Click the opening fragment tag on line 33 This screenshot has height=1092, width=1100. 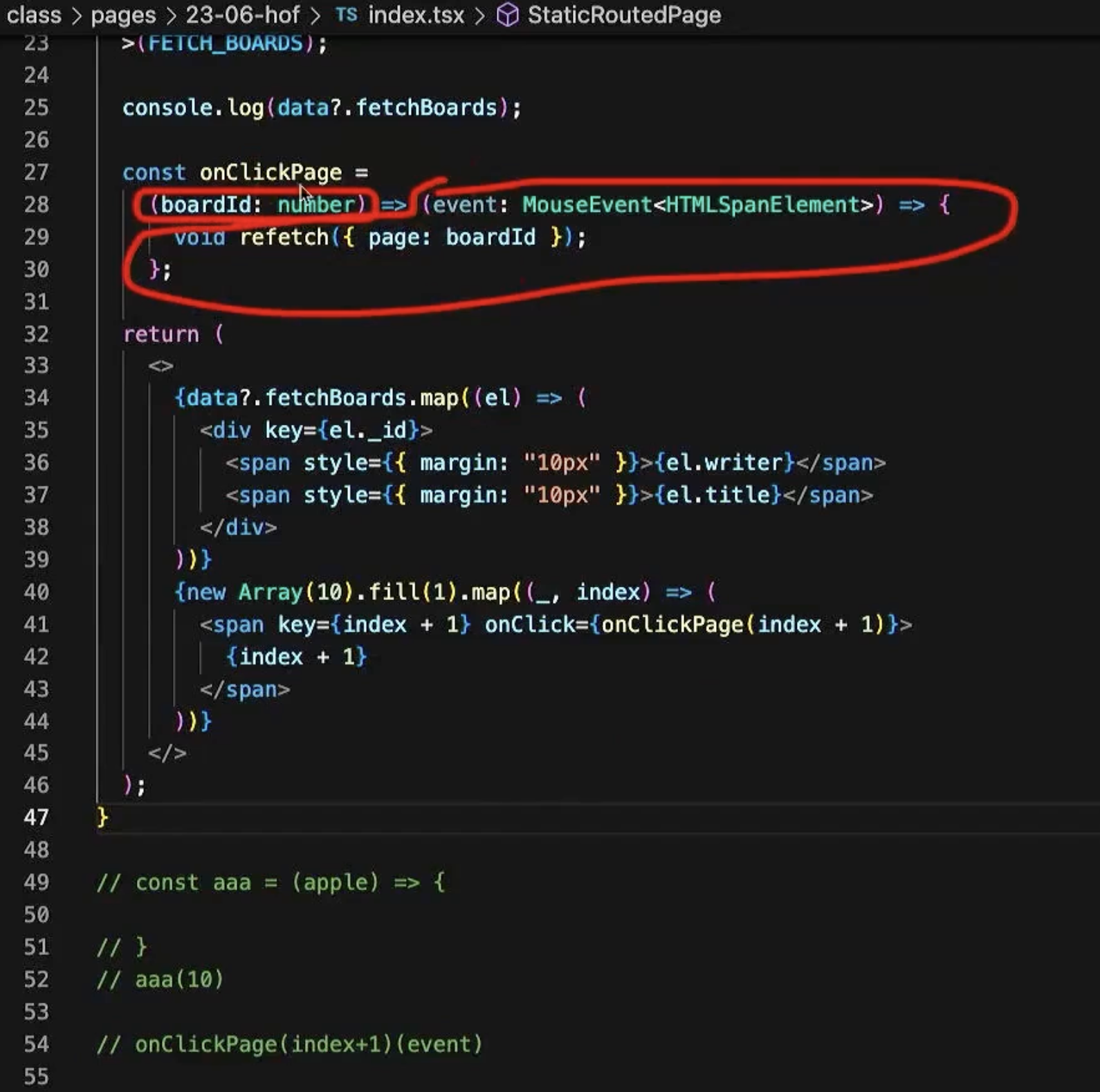(161, 365)
